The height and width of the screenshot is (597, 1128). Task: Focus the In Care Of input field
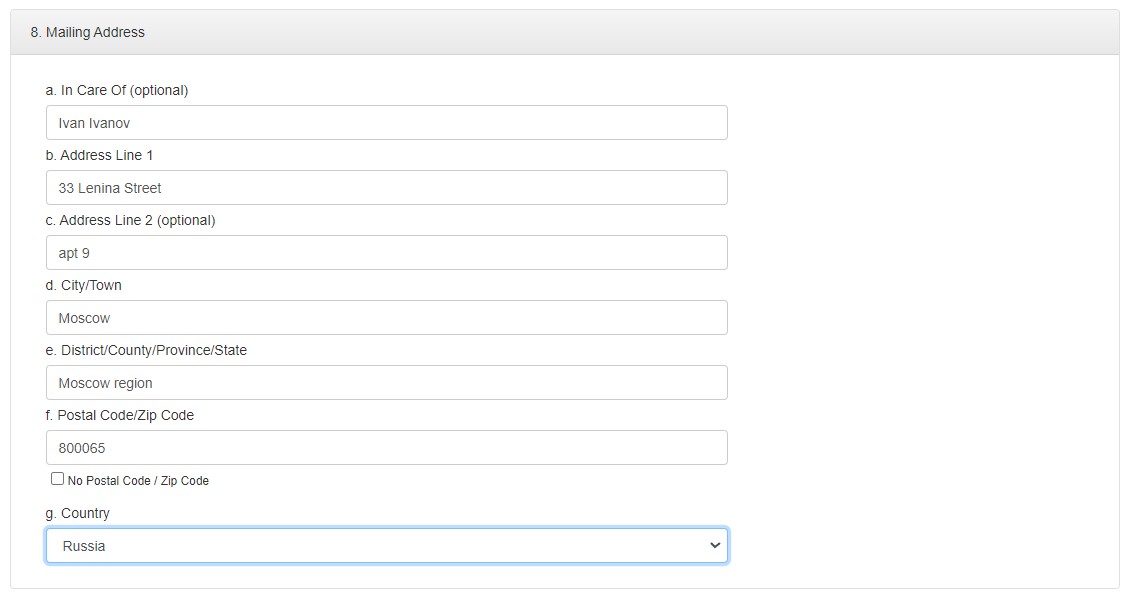point(386,123)
